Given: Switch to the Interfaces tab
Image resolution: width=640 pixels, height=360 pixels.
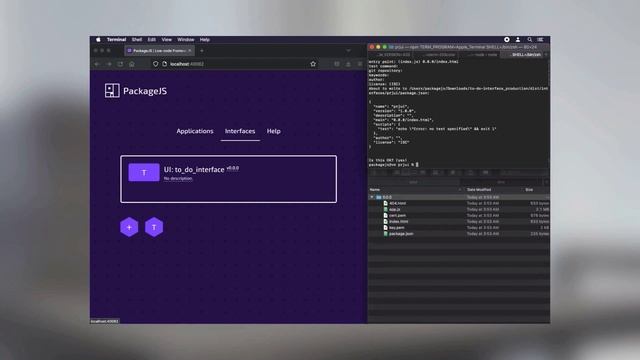Looking at the screenshot, I should click(x=240, y=131).
